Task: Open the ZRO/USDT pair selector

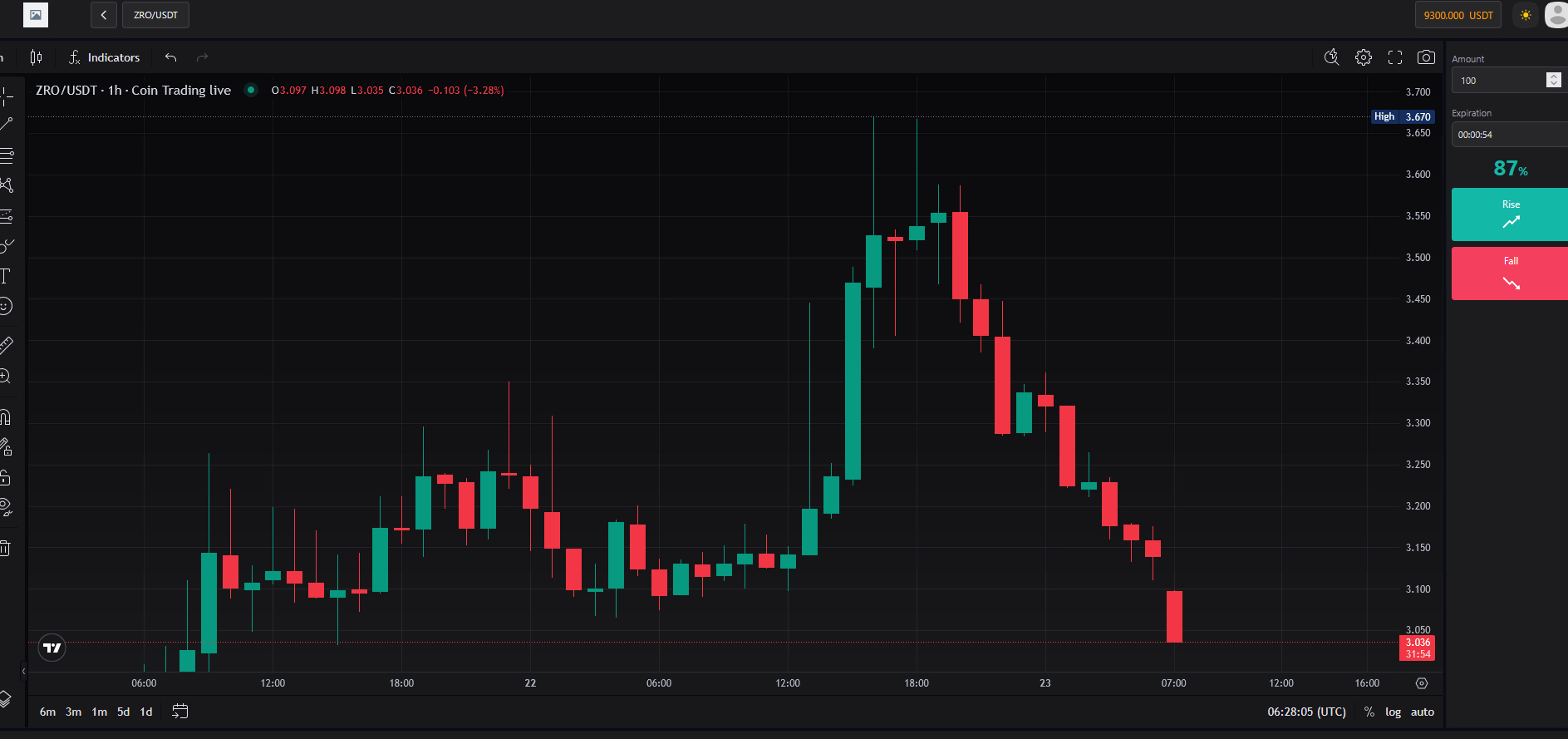Action: point(155,15)
